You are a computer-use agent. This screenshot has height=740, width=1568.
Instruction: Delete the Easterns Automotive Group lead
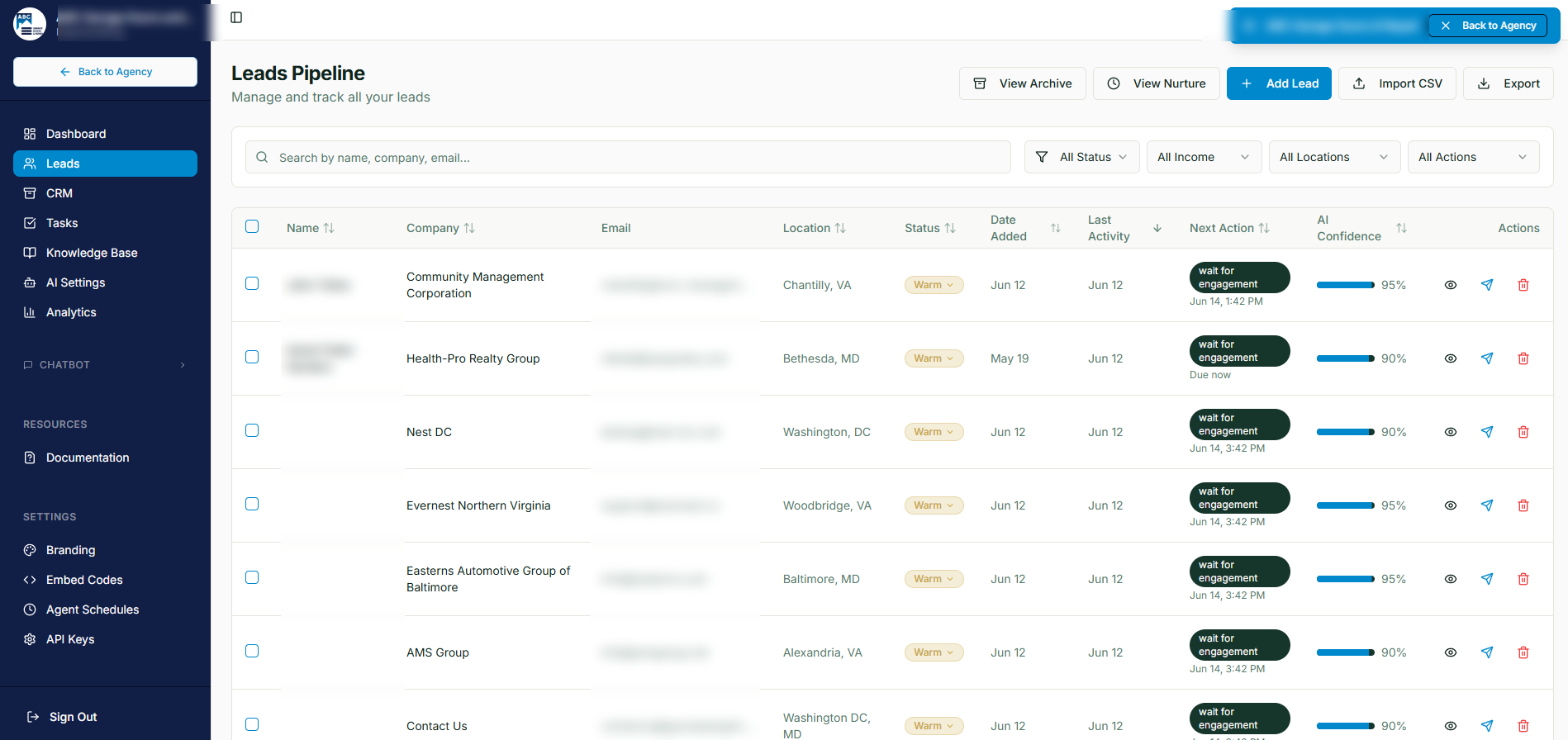pos(1523,579)
